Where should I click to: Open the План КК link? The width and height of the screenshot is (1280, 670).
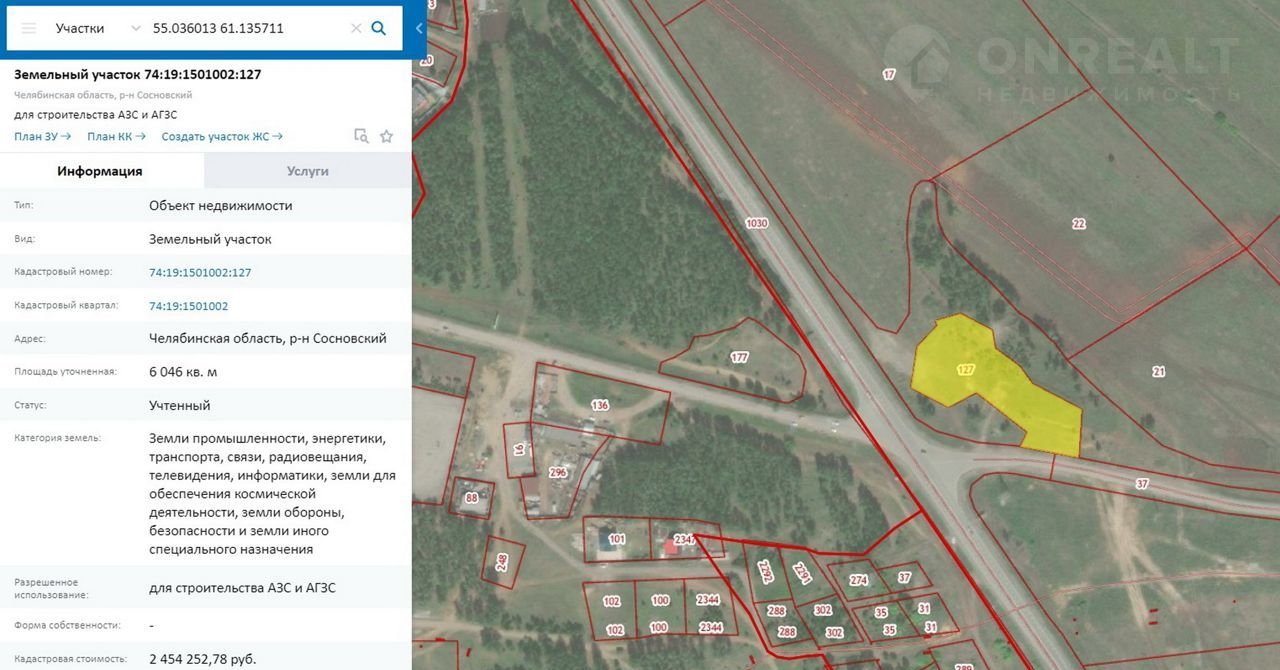115,137
